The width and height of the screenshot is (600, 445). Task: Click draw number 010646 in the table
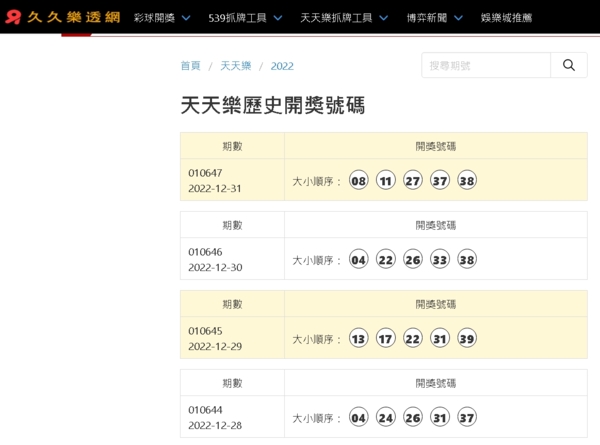(x=205, y=252)
